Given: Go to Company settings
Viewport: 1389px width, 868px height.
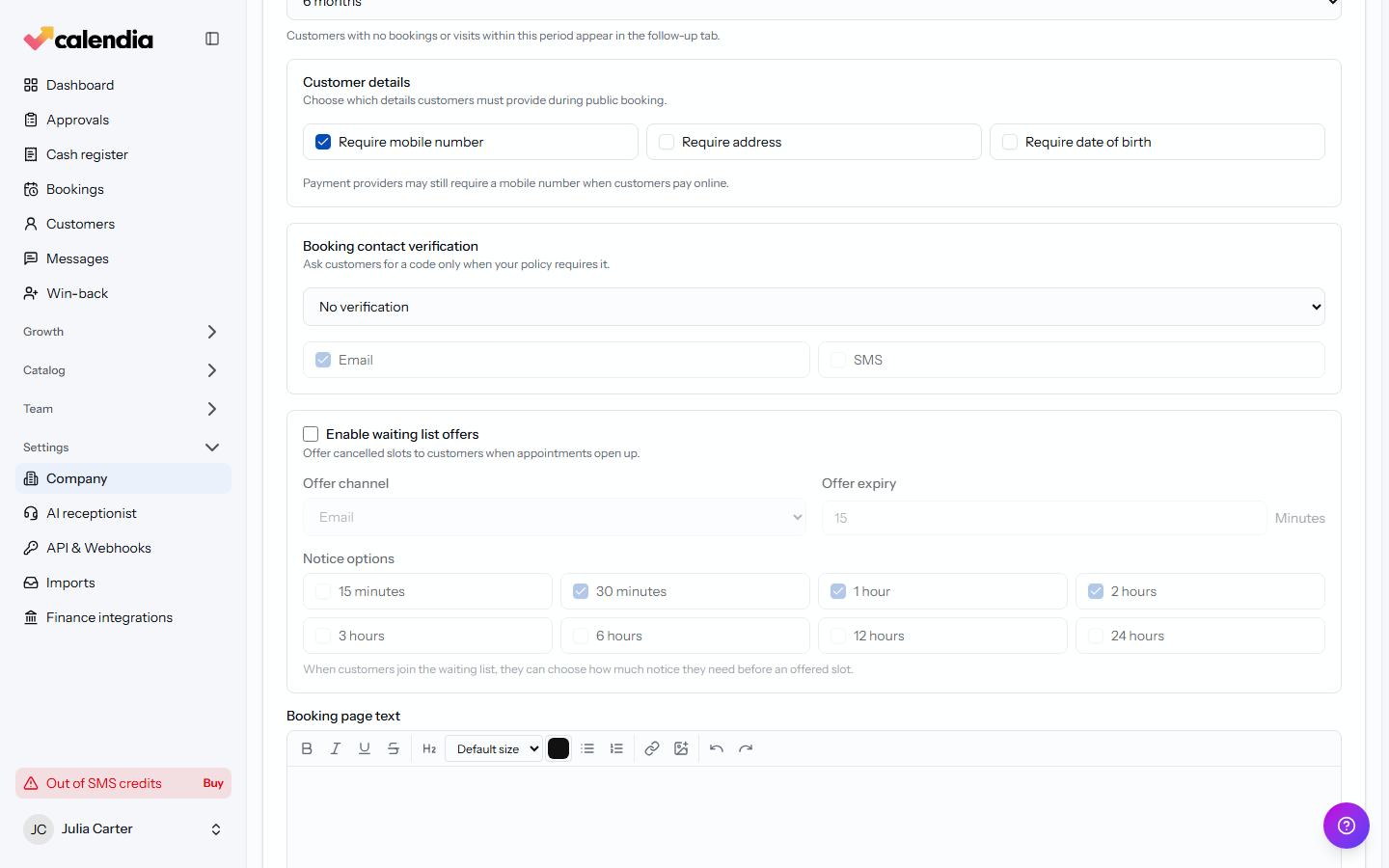Looking at the screenshot, I should tap(123, 478).
